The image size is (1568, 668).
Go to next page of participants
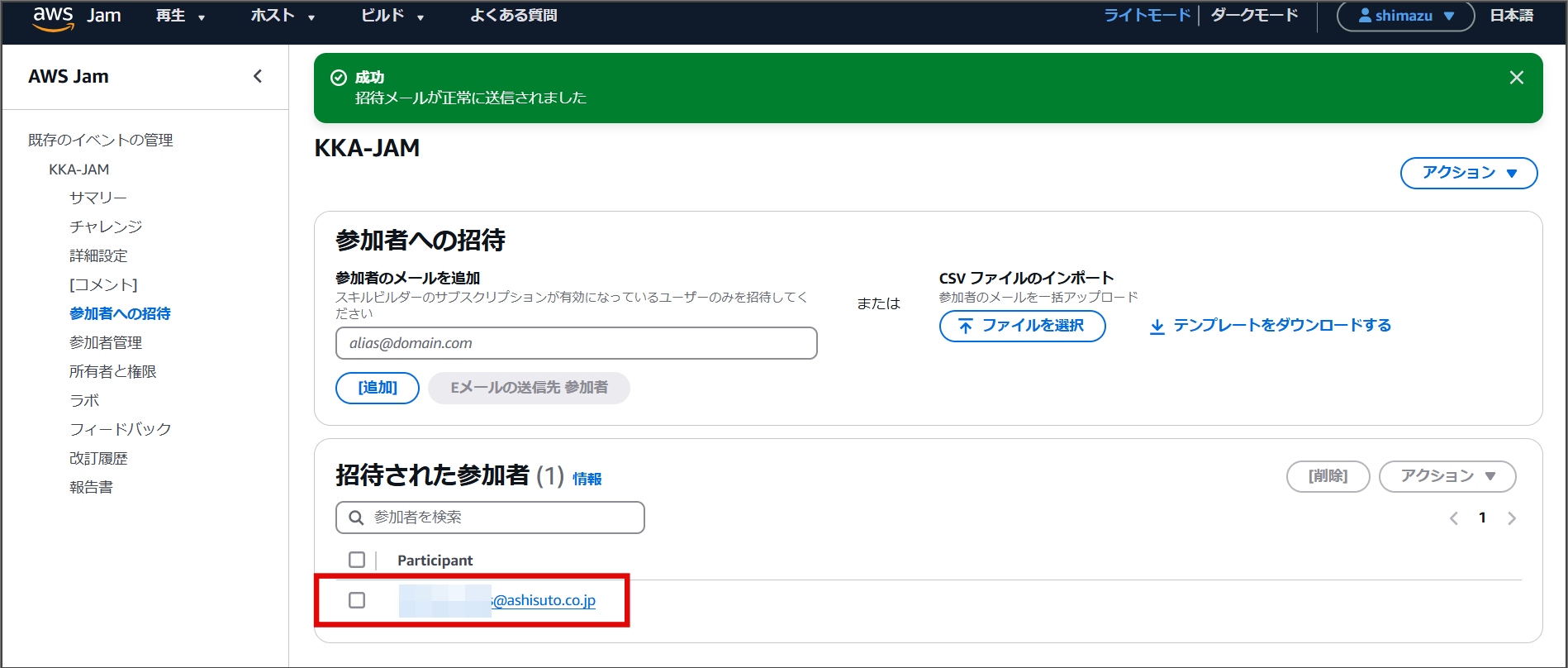point(1511,518)
